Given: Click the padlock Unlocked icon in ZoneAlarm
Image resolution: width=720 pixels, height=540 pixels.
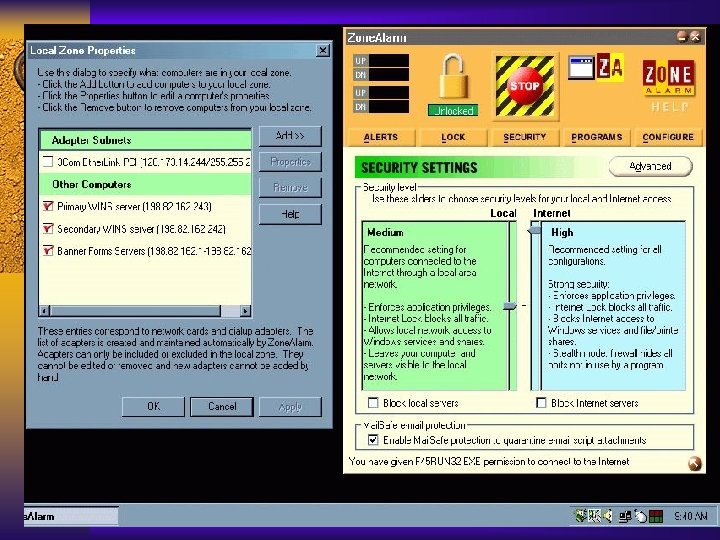Looking at the screenshot, I should (454, 84).
